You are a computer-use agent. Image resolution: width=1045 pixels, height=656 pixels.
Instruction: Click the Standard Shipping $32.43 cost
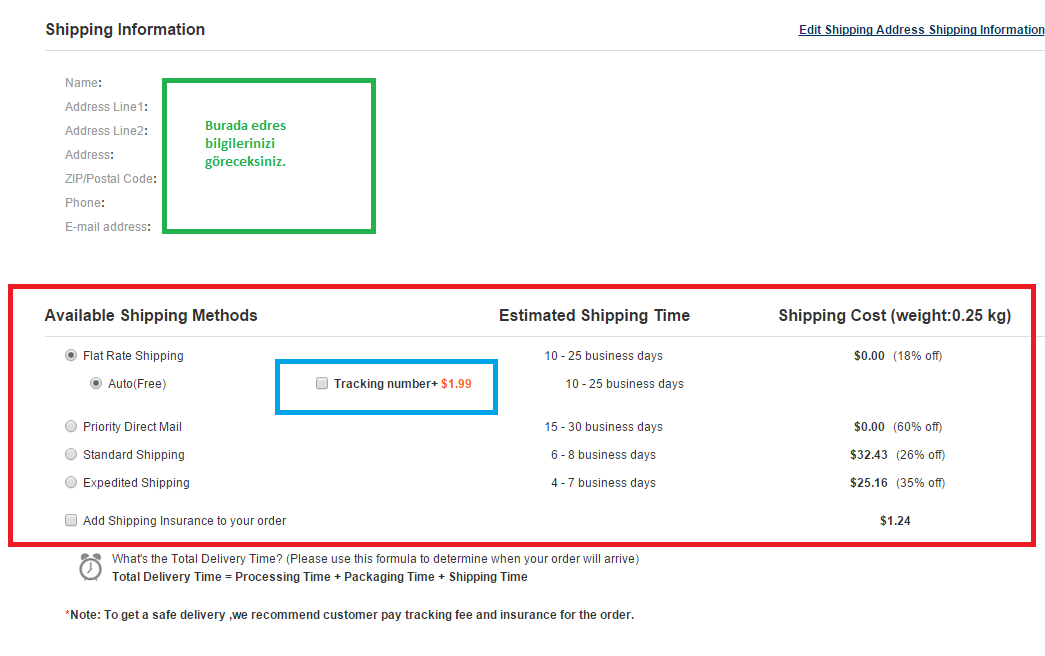coord(868,455)
